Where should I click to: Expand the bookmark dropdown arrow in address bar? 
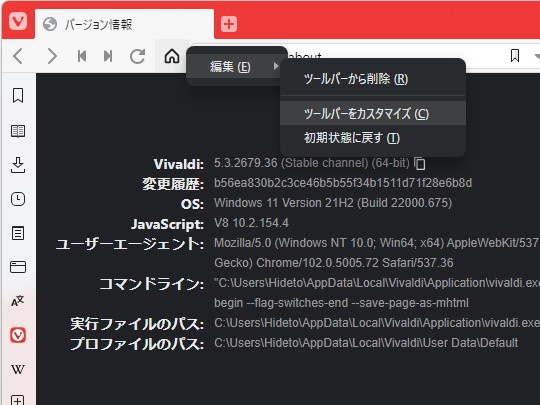tap(537, 56)
